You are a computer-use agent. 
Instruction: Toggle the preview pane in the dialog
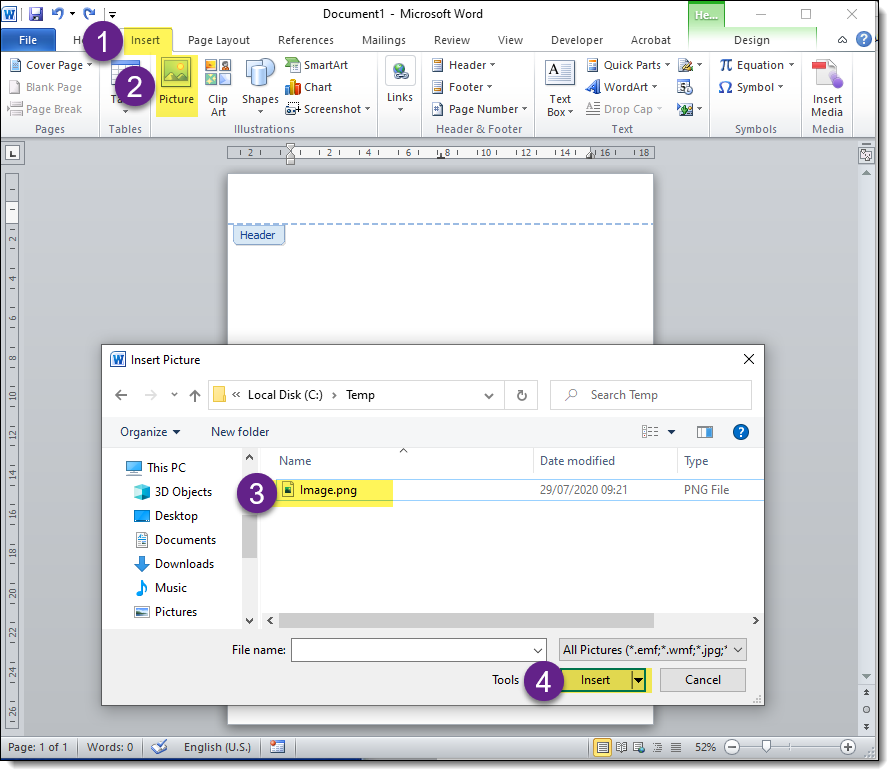705,432
